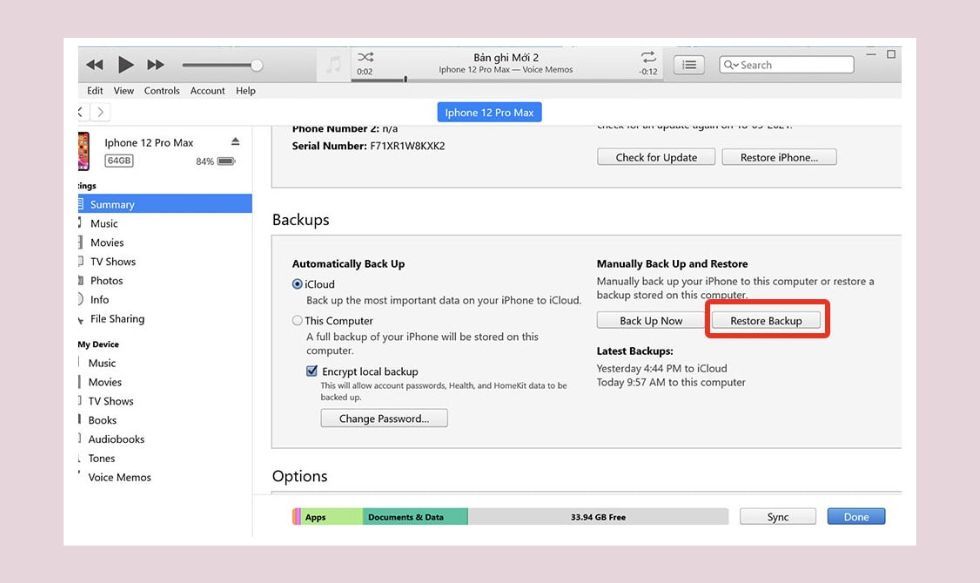Select Music under My Device
Viewport: 980px width, 583px height.
(x=102, y=363)
